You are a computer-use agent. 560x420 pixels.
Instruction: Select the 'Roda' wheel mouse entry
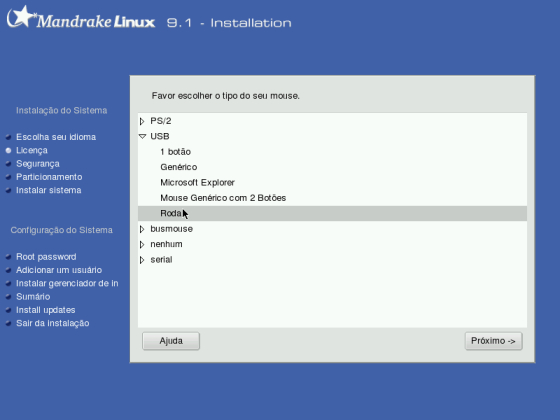pos(332,213)
